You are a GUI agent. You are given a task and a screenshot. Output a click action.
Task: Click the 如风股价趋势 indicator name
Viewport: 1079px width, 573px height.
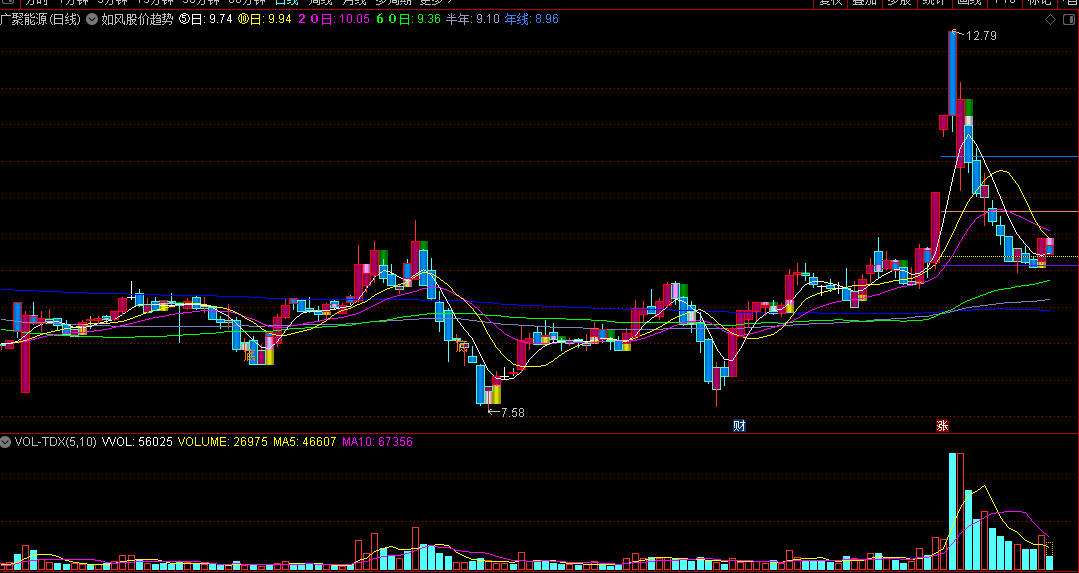[x=137, y=19]
